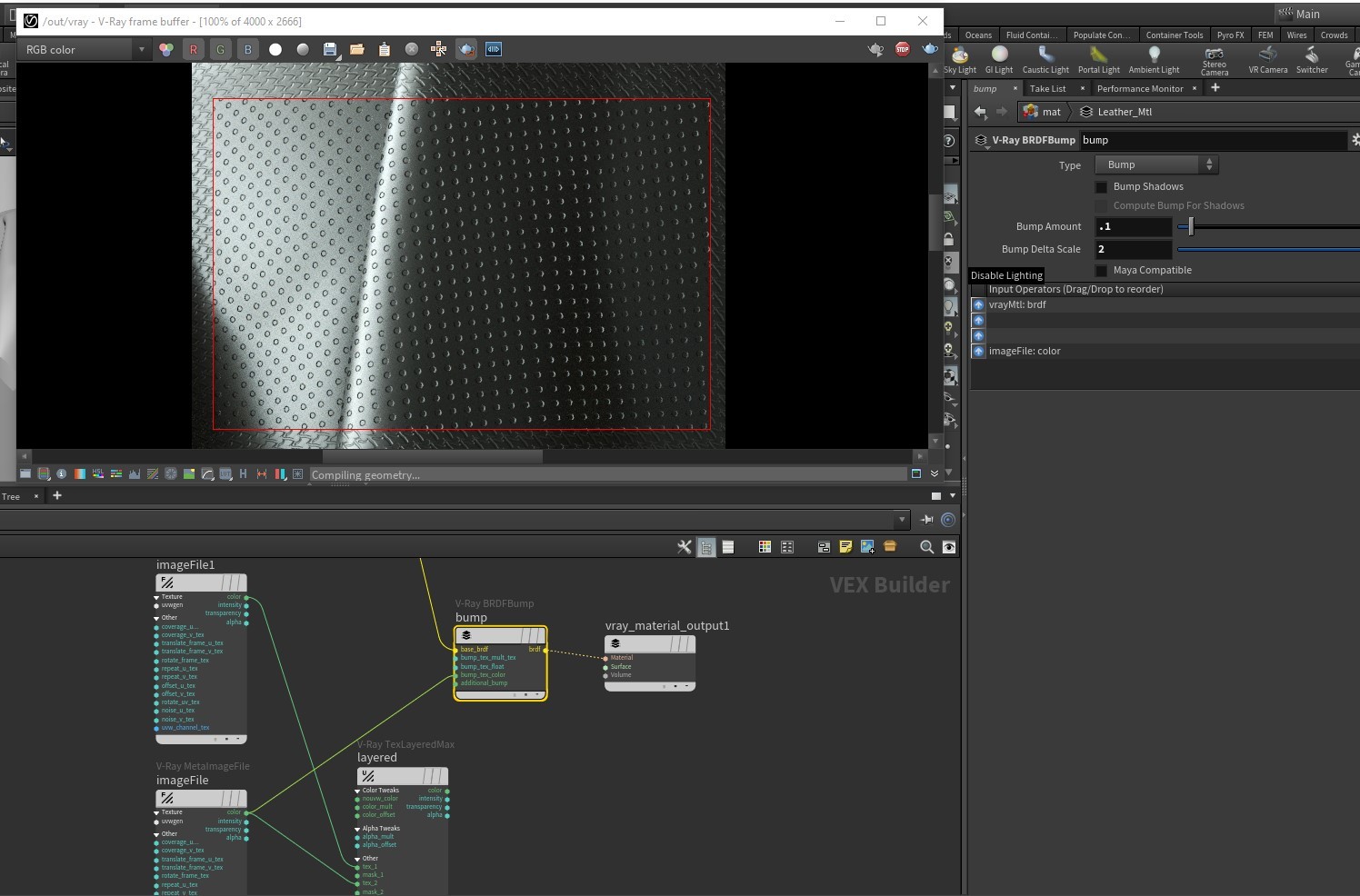Click the H icon in frame buffer bottom bar
1360x896 pixels.
pos(244,474)
